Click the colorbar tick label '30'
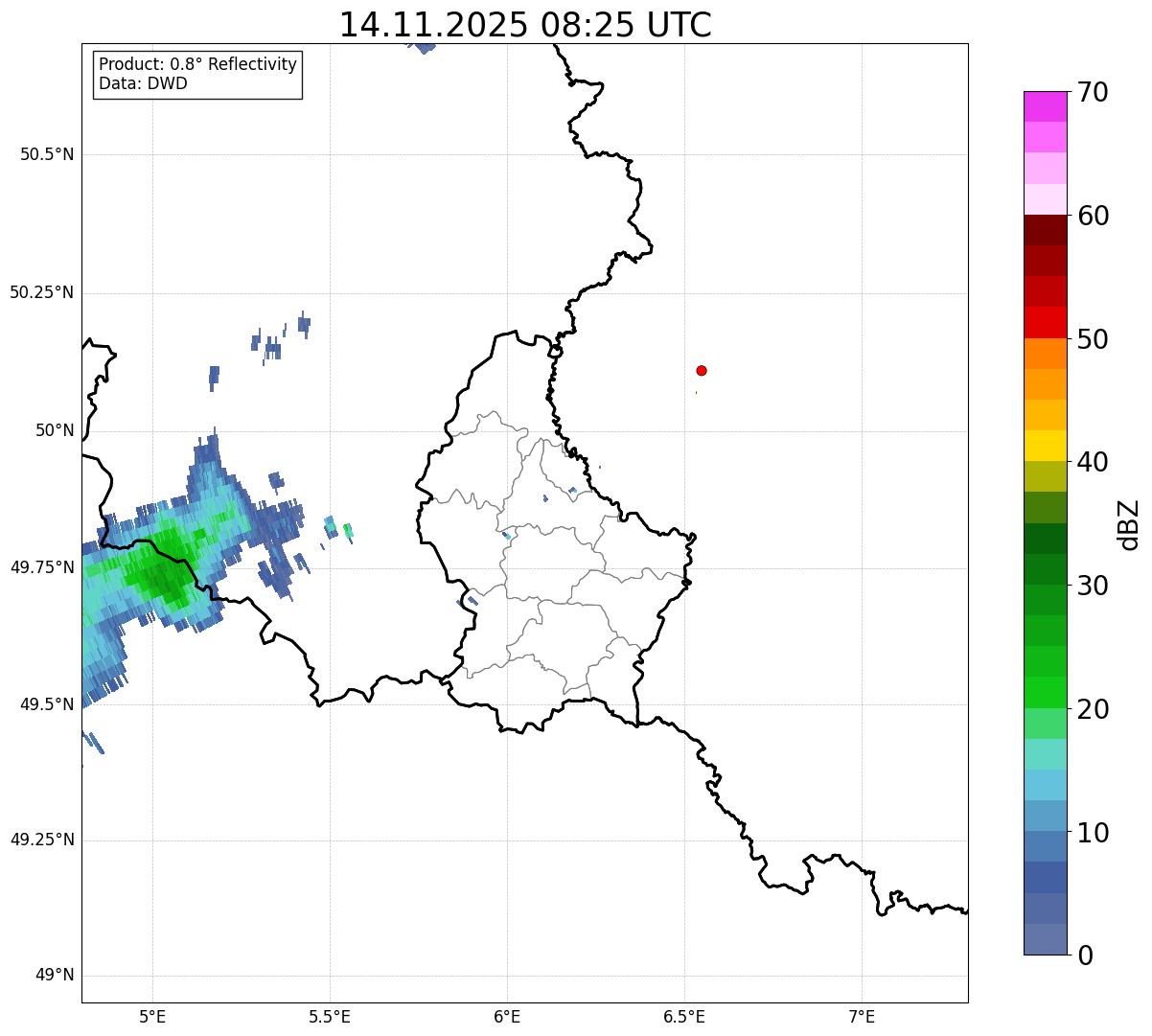This screenshot has height=1036, width=1152. coord(1093,586)
